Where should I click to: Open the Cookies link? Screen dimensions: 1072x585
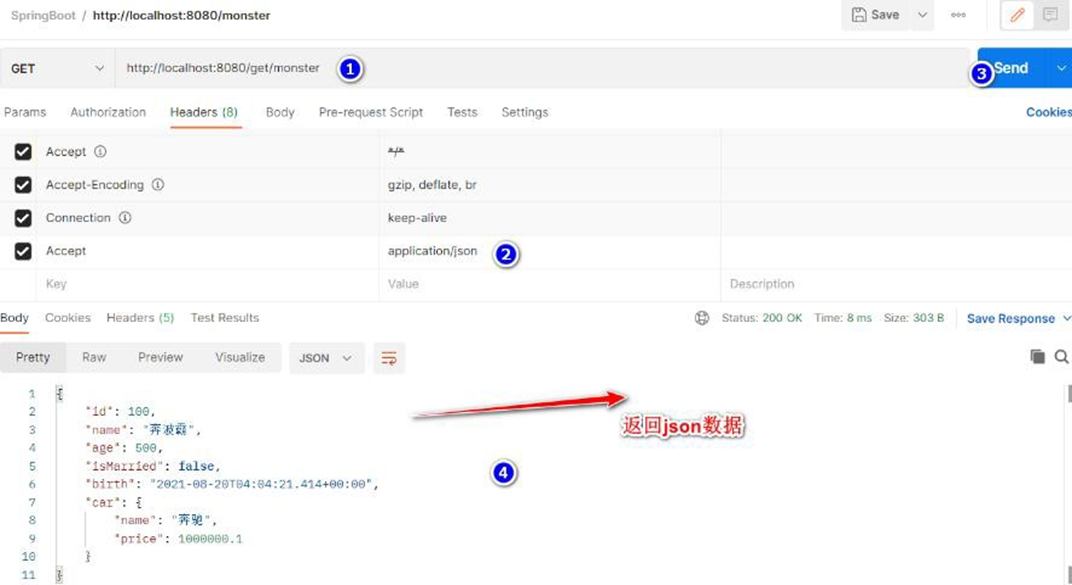(x=1048, y=112)
